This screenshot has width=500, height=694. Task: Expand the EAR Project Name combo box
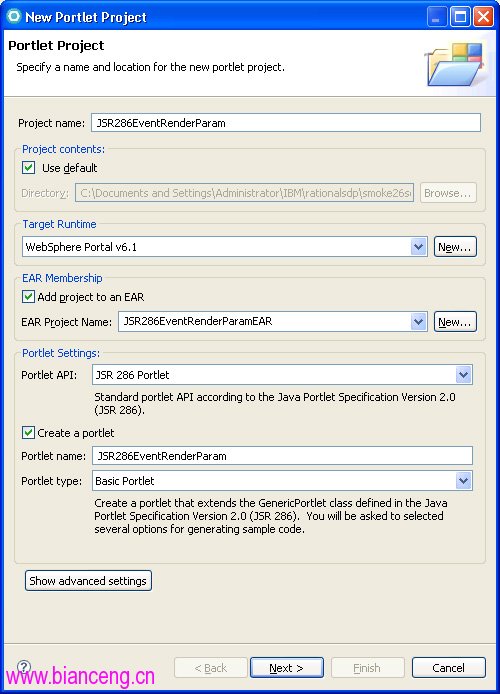click(418, 322)
